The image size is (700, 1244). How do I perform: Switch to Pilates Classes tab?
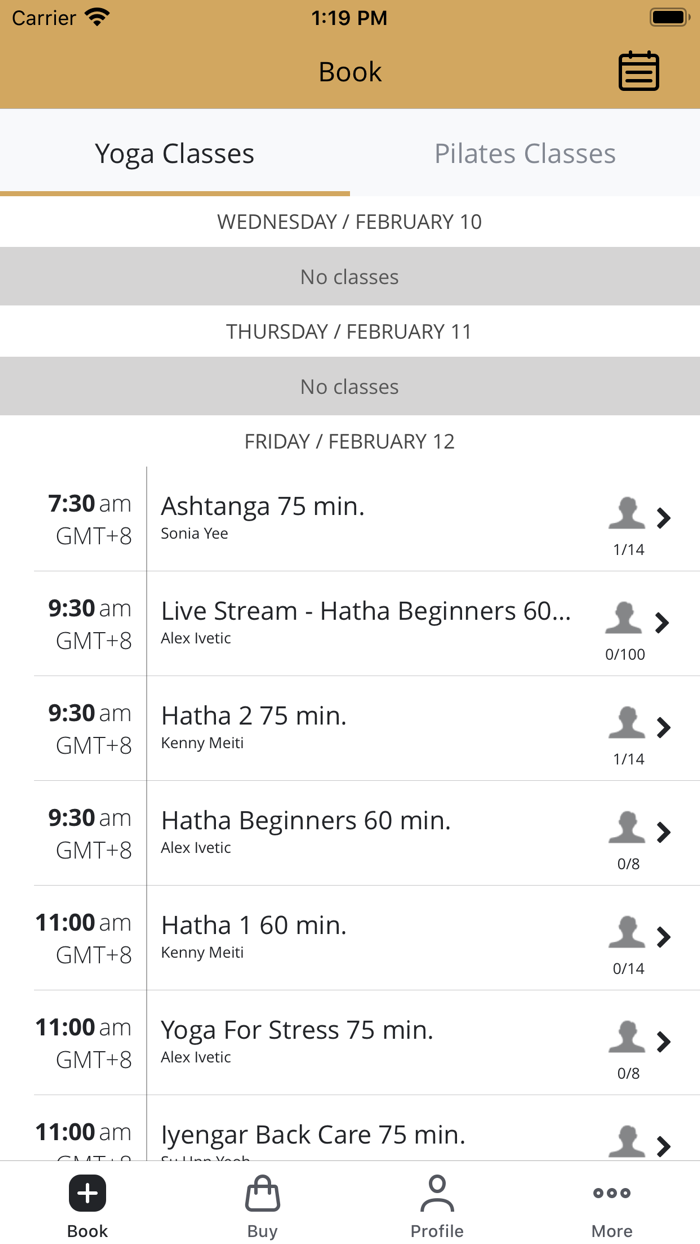[x=525, y=153]
